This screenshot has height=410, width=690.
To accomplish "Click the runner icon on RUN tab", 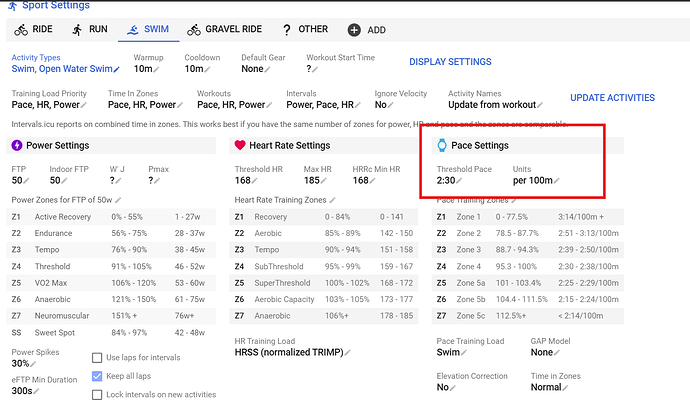I will coord(77,30).
